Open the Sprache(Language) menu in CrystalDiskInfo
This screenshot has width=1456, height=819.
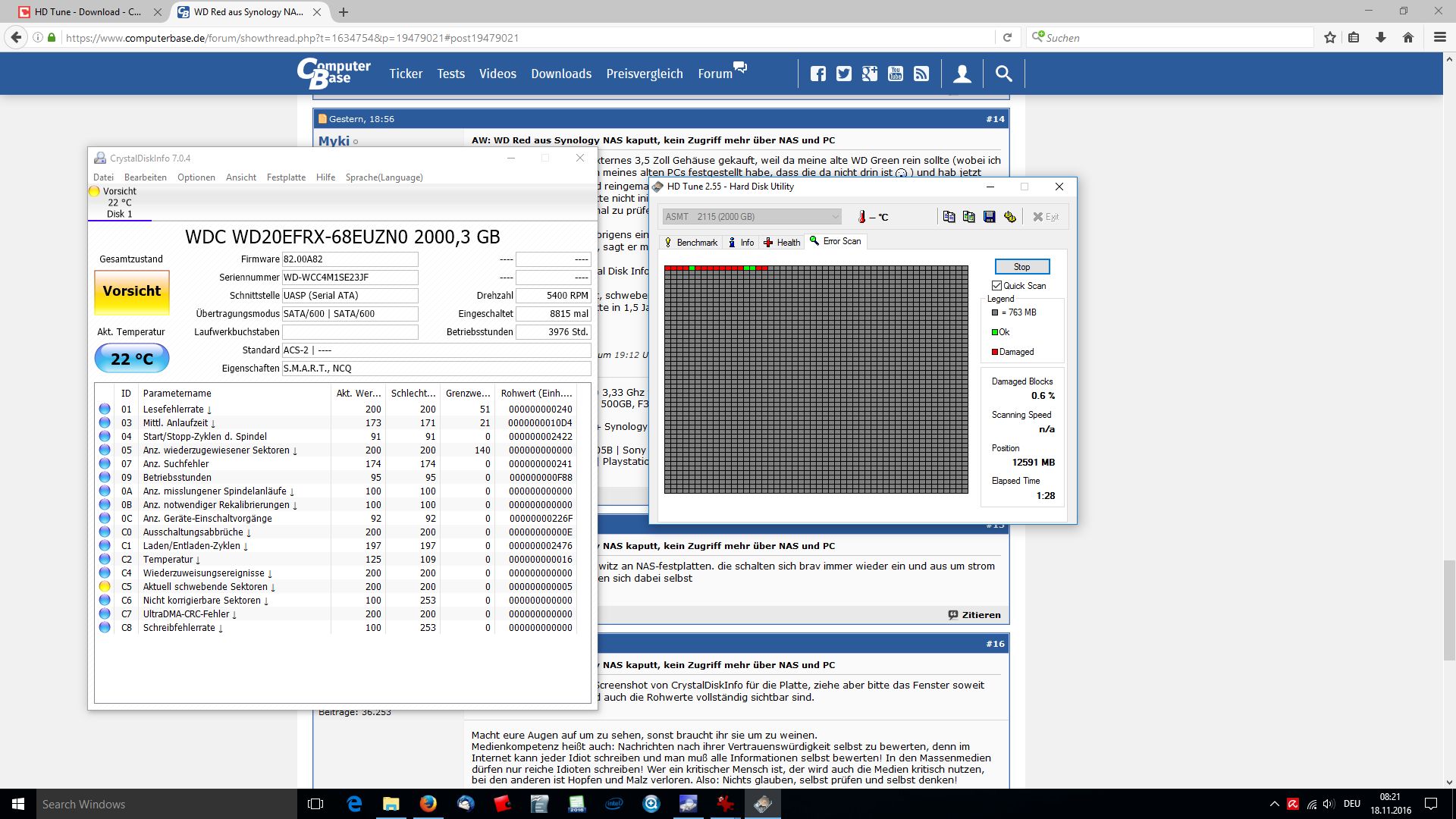point(384,177)
